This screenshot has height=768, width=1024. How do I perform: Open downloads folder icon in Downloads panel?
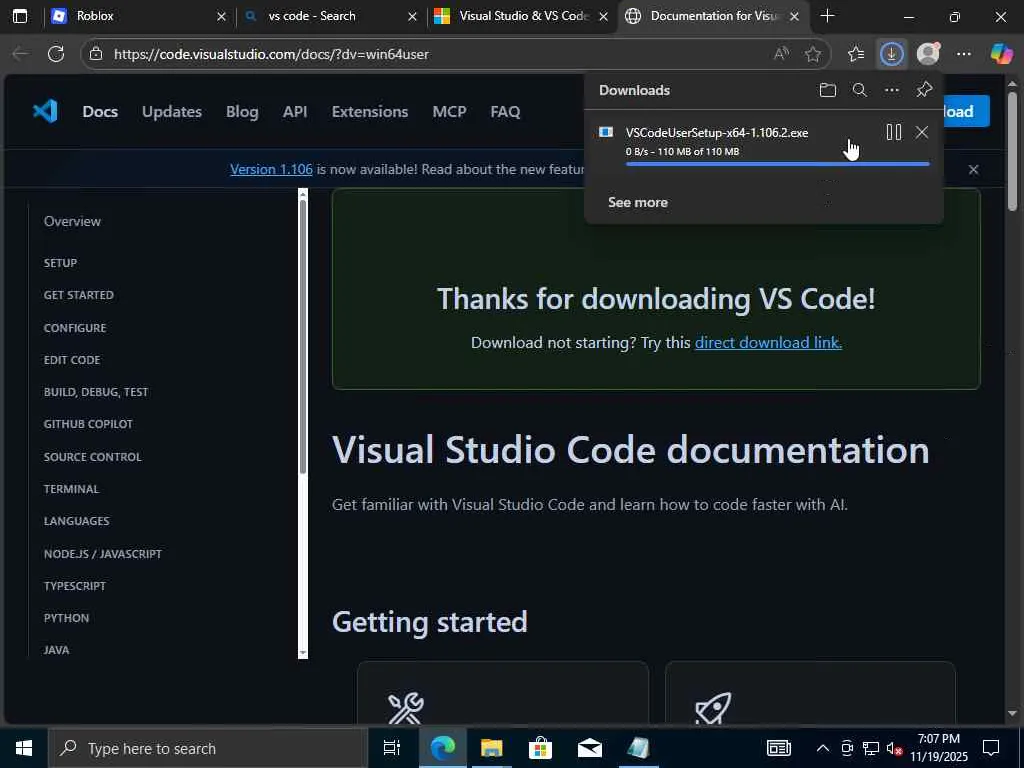coord(827,90)
